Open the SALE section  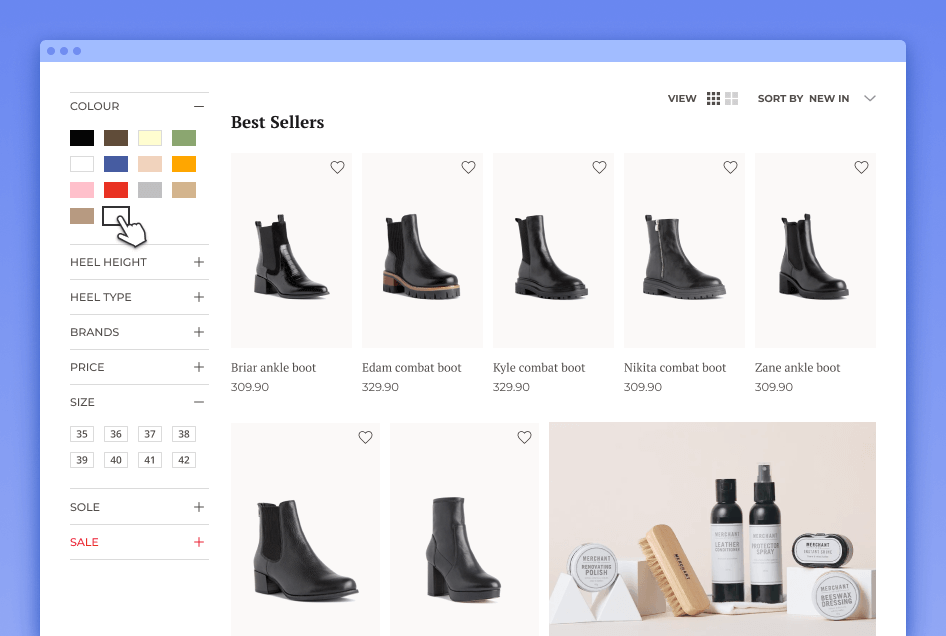tap(198, 542)
